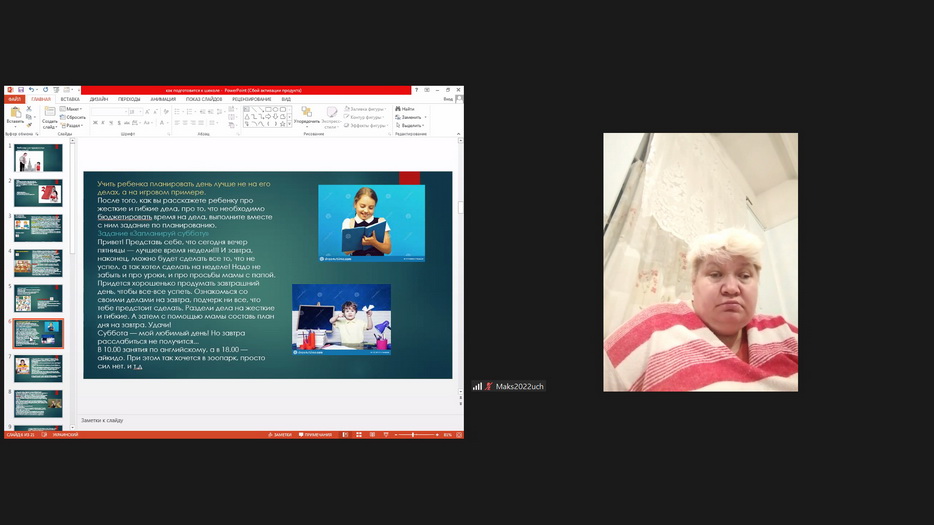
Task: Click the Replace (Заменить) button
Action: point(409,117)
